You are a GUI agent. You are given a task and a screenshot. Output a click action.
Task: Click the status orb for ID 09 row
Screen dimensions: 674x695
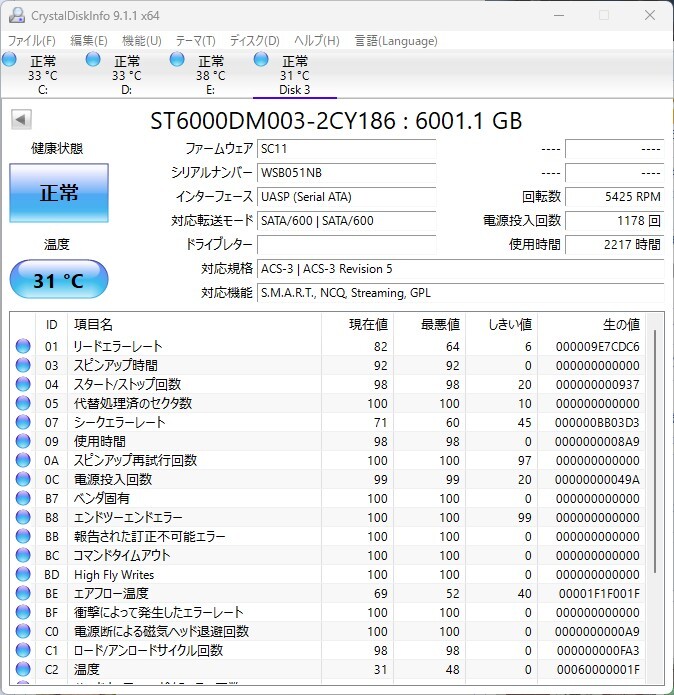click(x=23, y=441)
